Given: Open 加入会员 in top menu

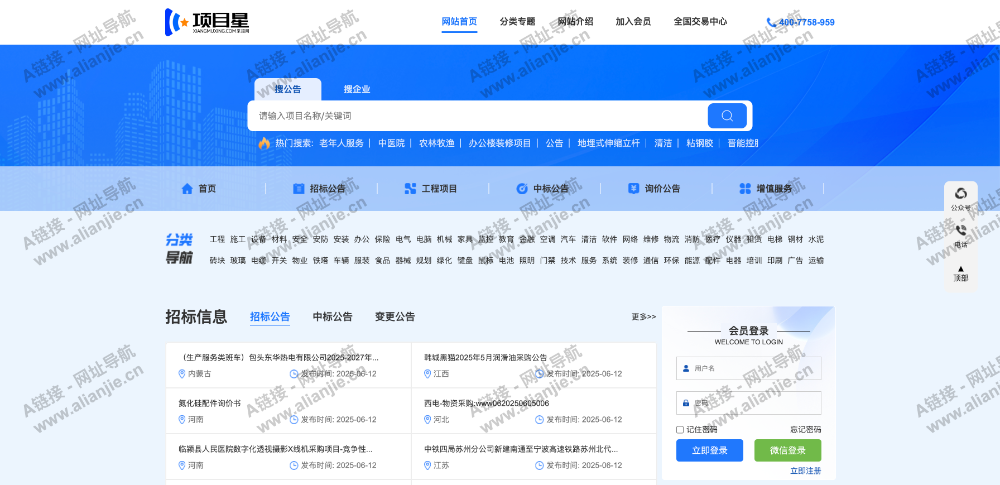Looking at the screenshot, I should click(633, 21).
